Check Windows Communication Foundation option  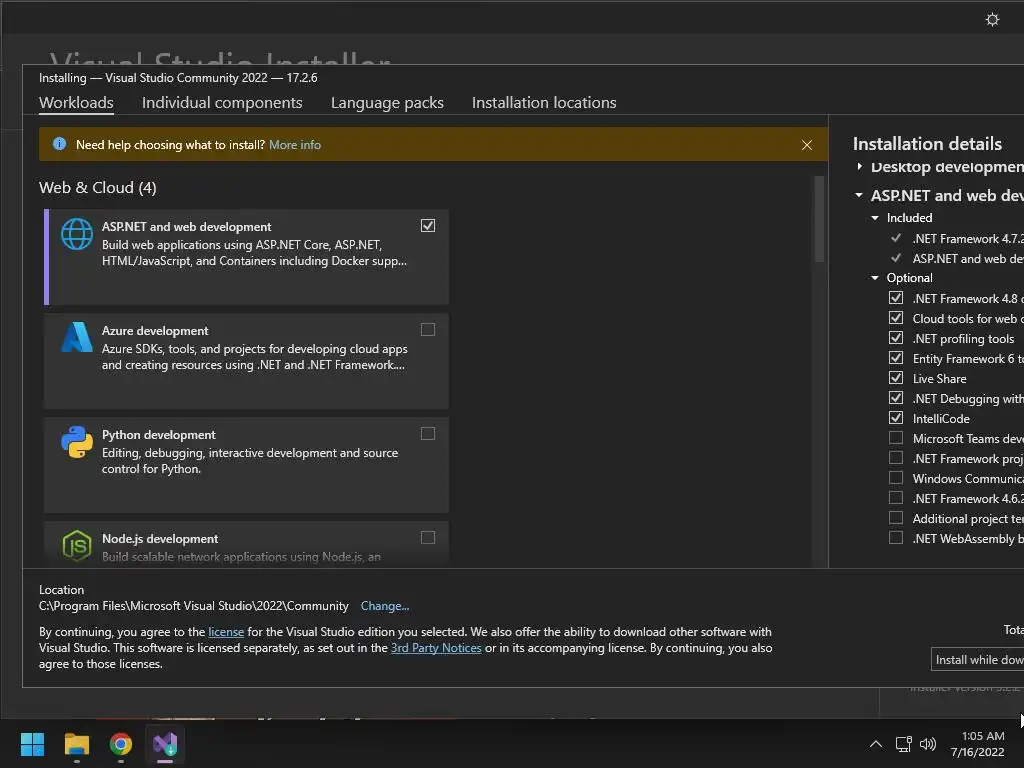click(x=896, y=478)
